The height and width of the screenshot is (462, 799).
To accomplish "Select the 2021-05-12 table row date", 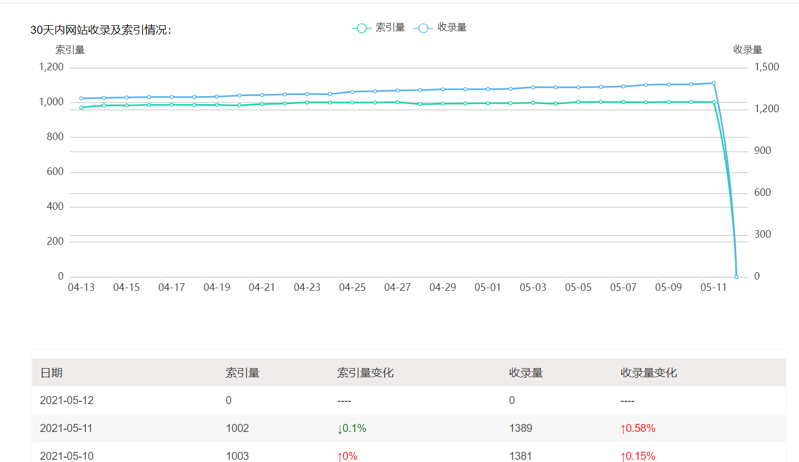I will [x=67, y=400].
